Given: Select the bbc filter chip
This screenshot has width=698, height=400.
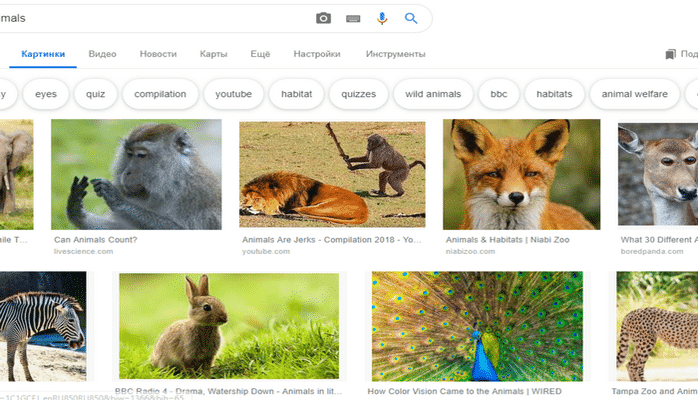Looking at the screenshot, I should click(x=499, y=94).
